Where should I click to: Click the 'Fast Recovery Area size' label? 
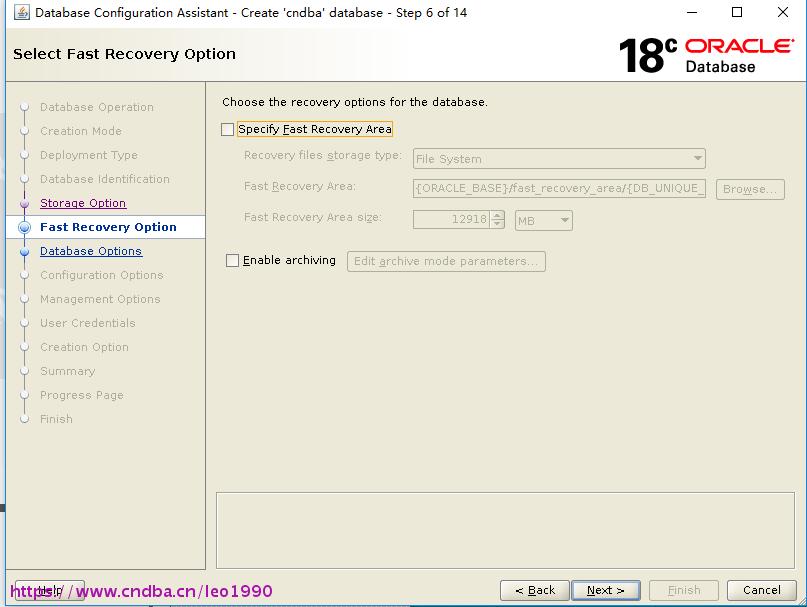click(x=312, y=217)
